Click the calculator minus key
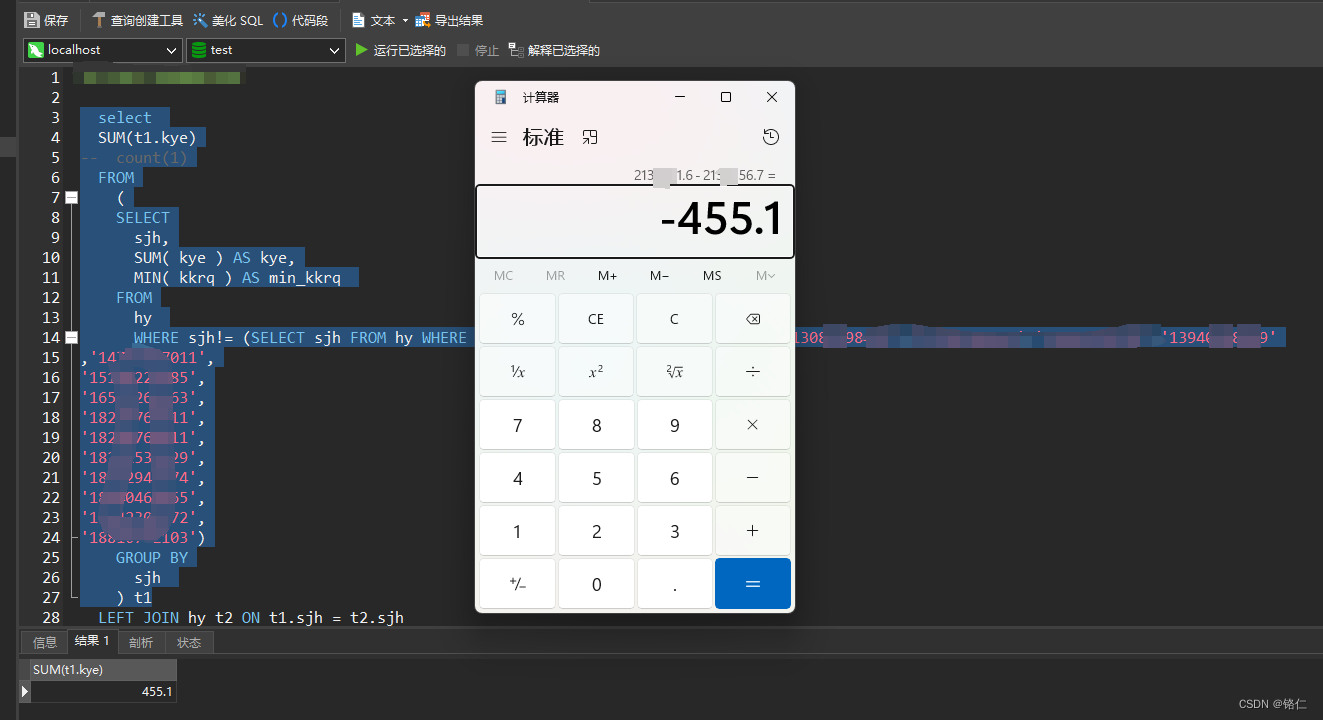The width and height of the screenshot is (1323, 720). tap(753, 478)
